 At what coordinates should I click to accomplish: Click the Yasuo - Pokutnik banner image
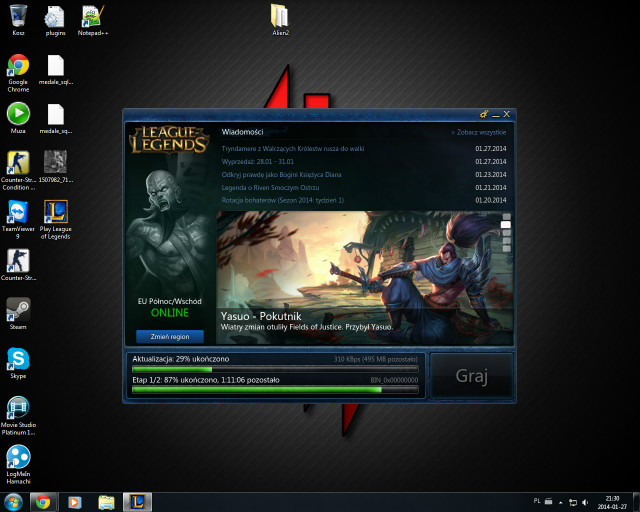click(364, 278)
